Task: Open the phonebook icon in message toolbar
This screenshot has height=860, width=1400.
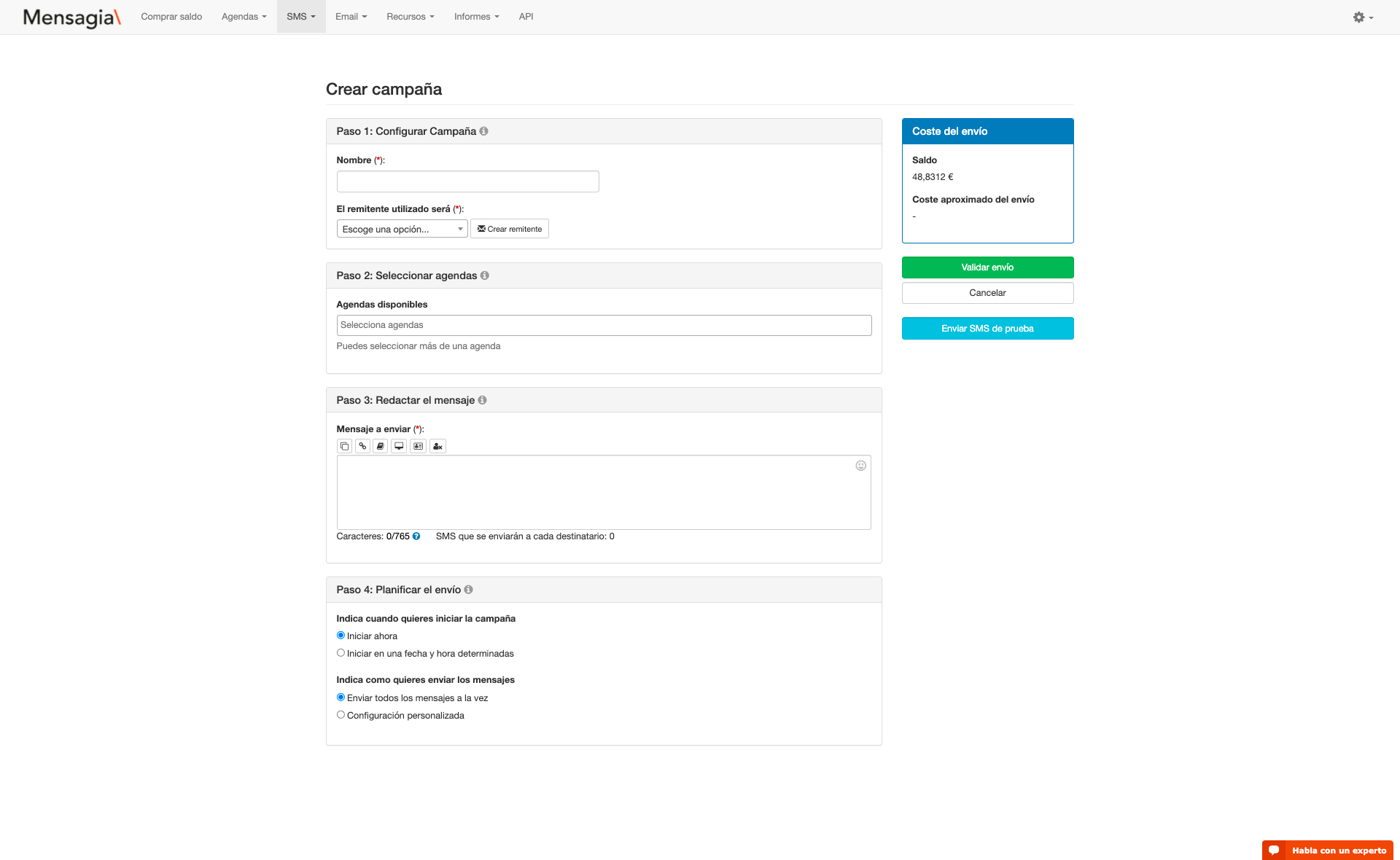Action: [380, 445]
